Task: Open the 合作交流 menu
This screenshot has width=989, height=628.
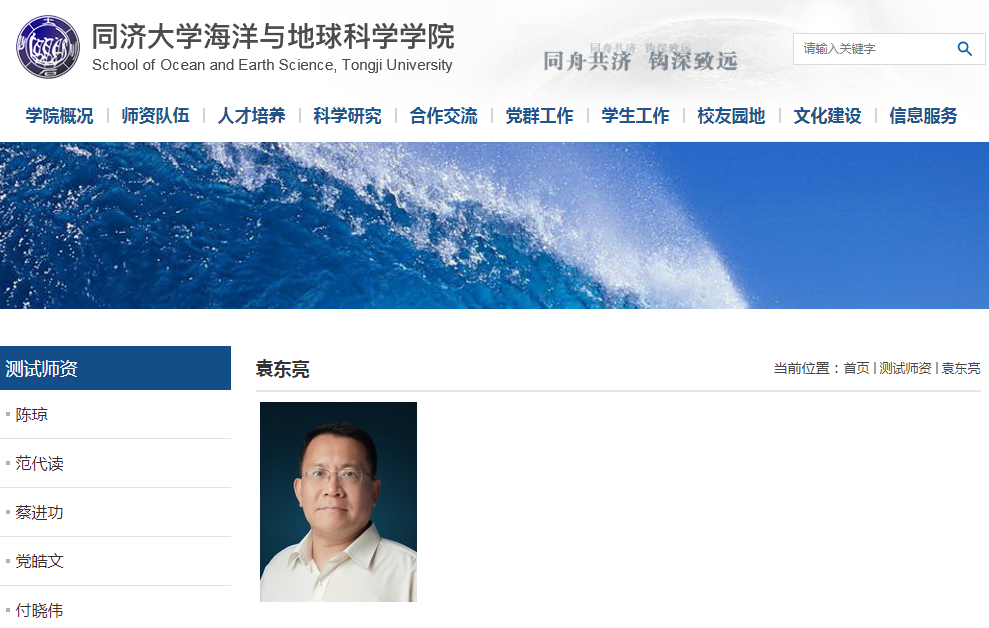Action: pyautogui.click(x=443, y=115)
